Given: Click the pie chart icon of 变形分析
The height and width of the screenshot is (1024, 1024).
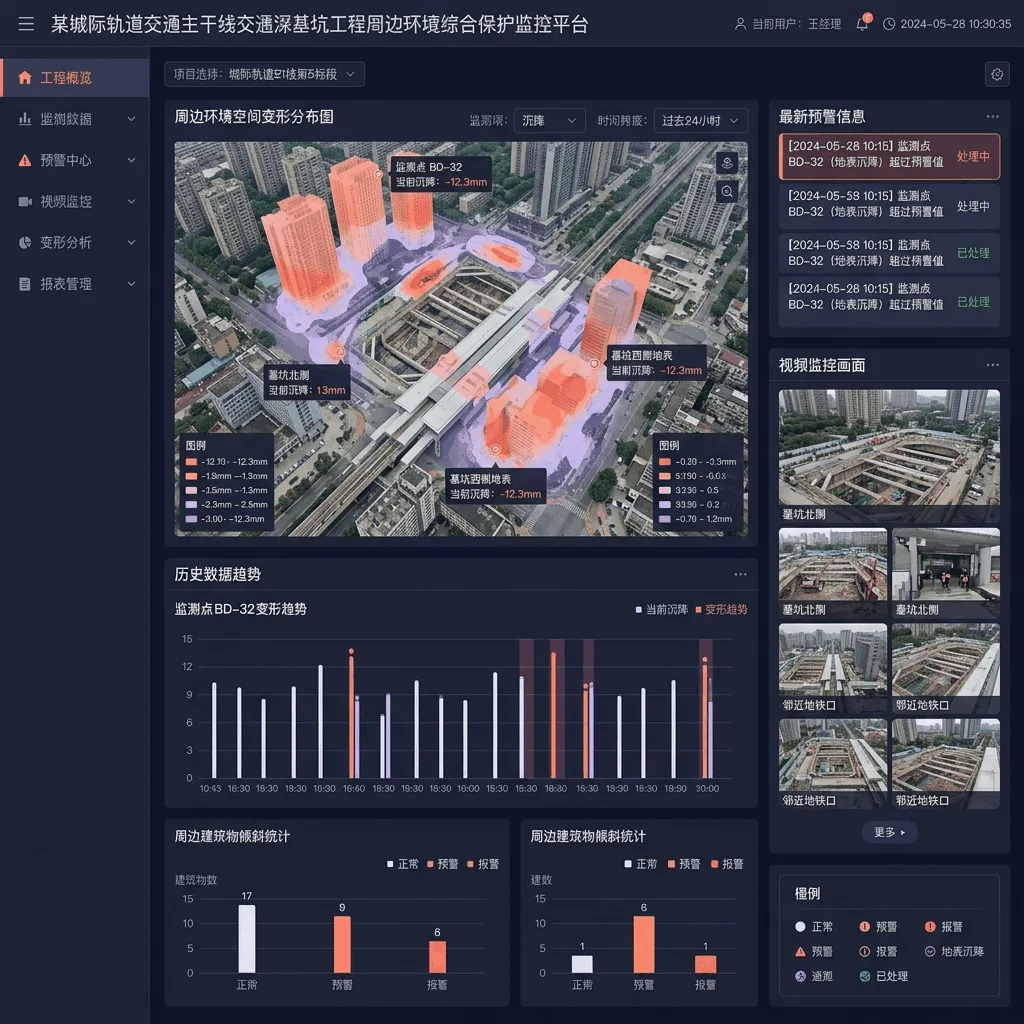Looking at the screenshot, I should (25, 242).
